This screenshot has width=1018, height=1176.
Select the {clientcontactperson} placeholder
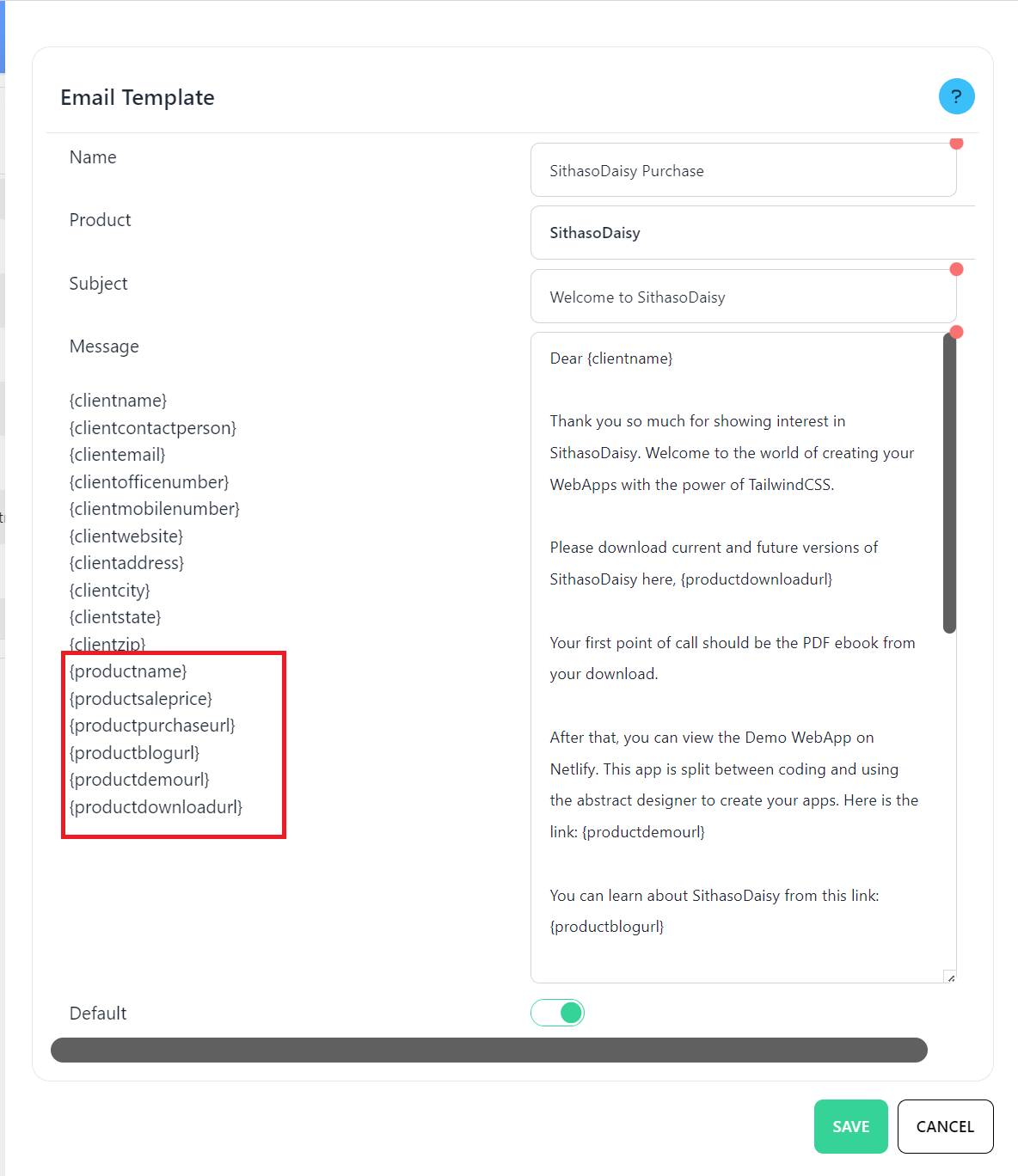pos(152,428)
